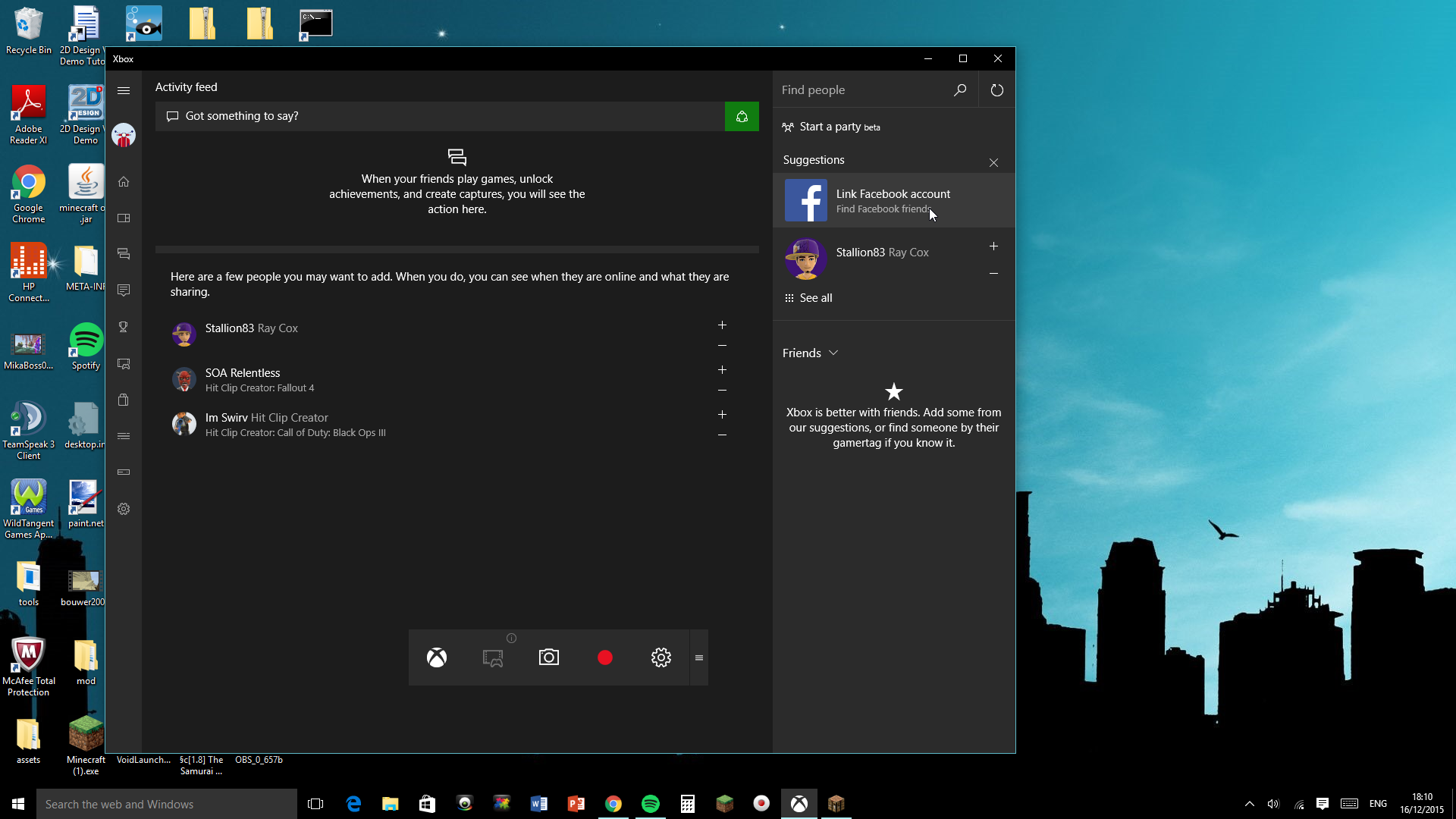The image size is (1456, 819).
Task: Show hidden system tray icons
Action: pyautogui.click(x=1250, y=804)
